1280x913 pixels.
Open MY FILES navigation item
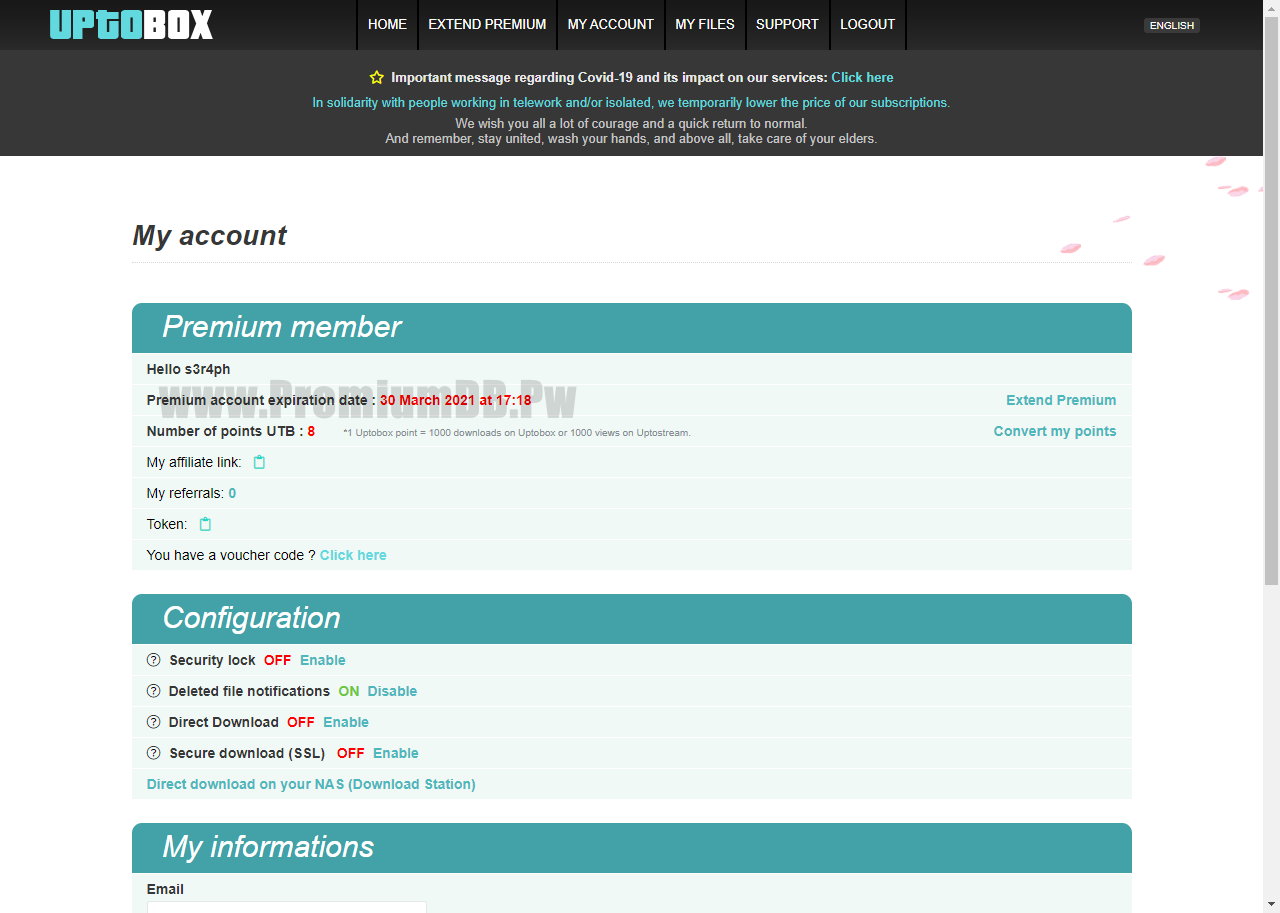[705, 24]
